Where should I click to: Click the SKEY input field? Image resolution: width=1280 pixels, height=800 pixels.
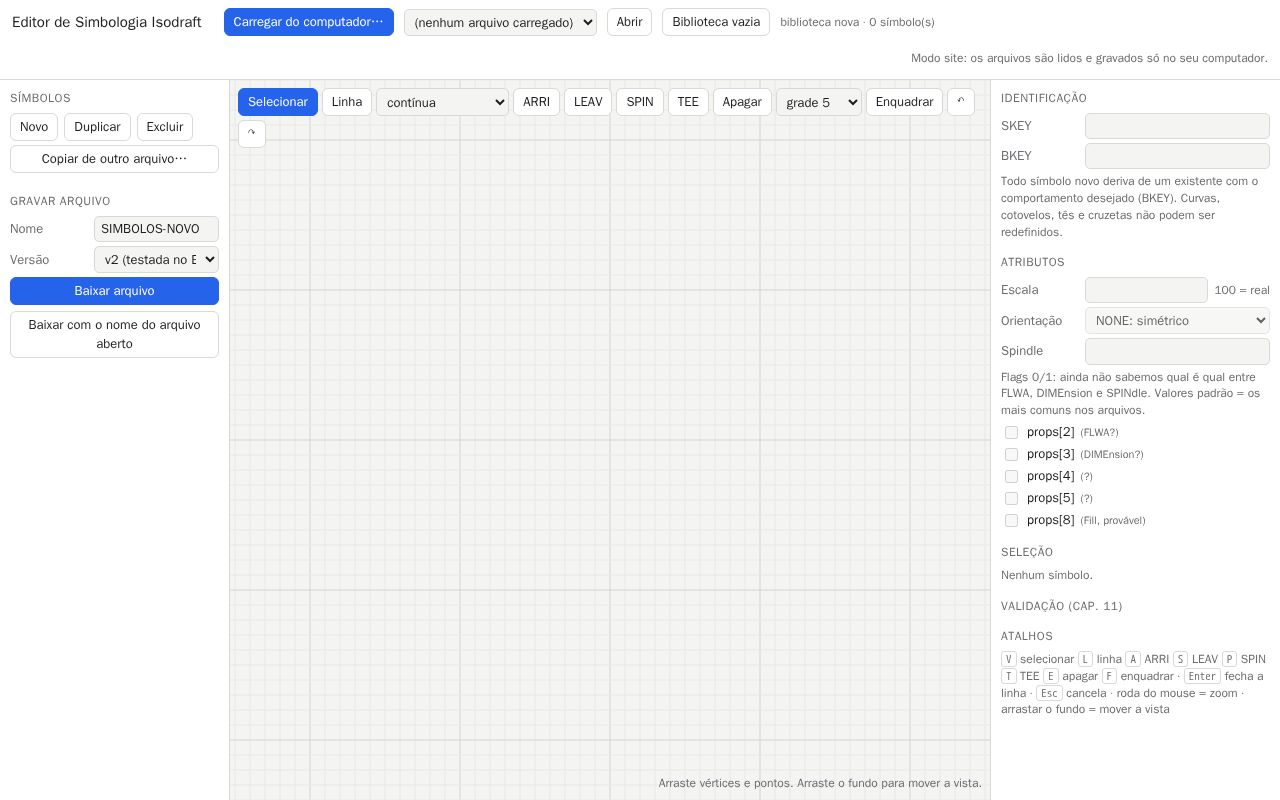tap(1177, 126)
